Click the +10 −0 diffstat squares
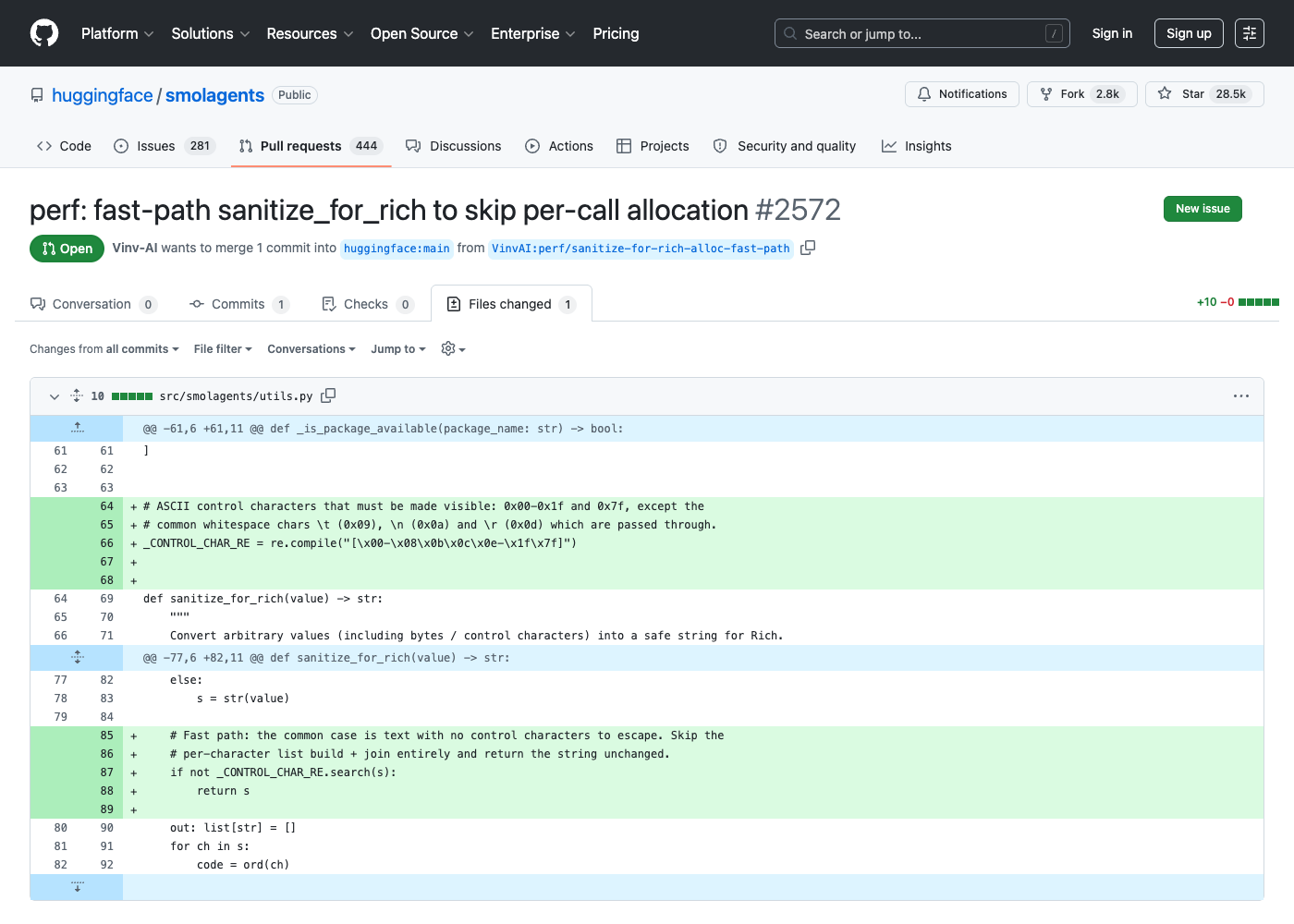Screen dimensions: 1294x924 point(1259,302)
